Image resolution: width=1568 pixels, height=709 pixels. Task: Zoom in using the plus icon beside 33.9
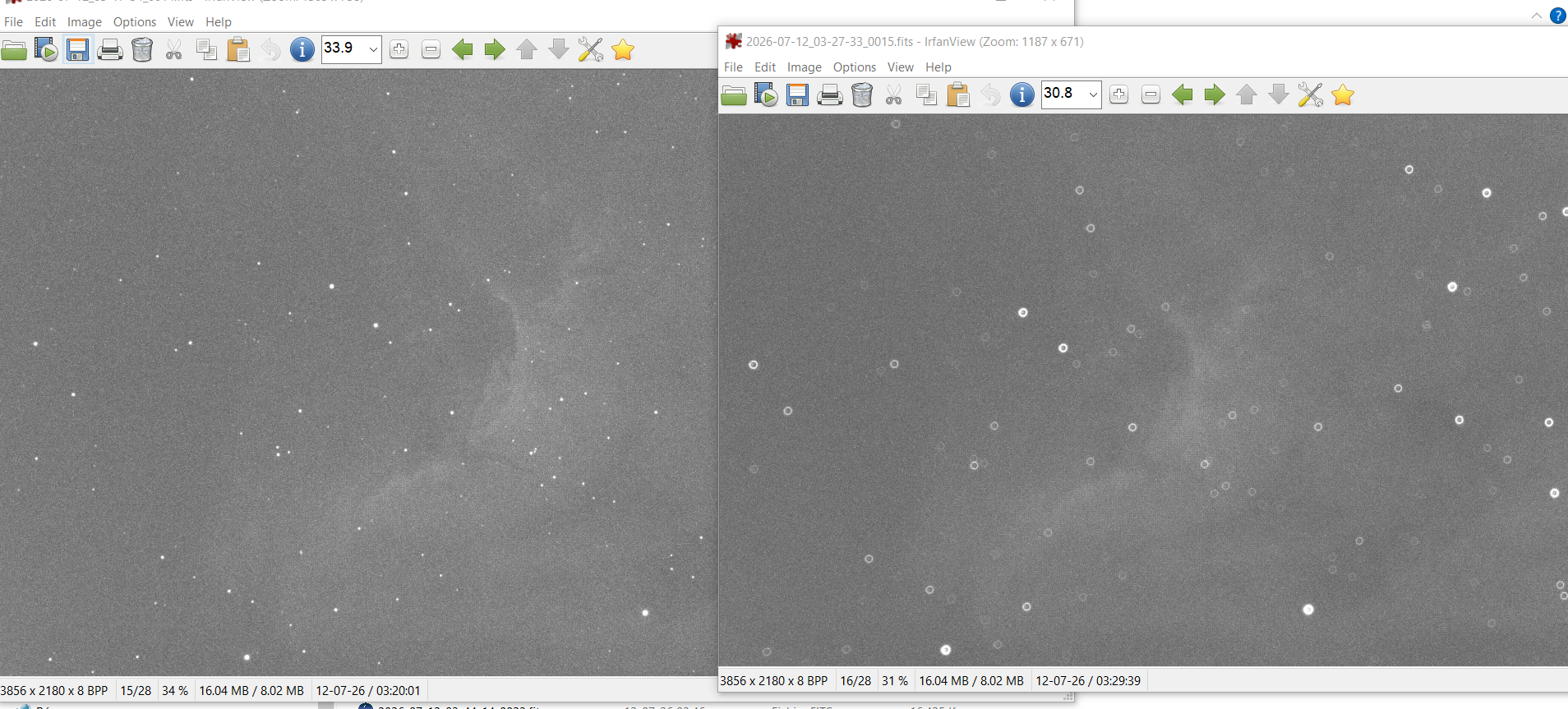[399, 50]
